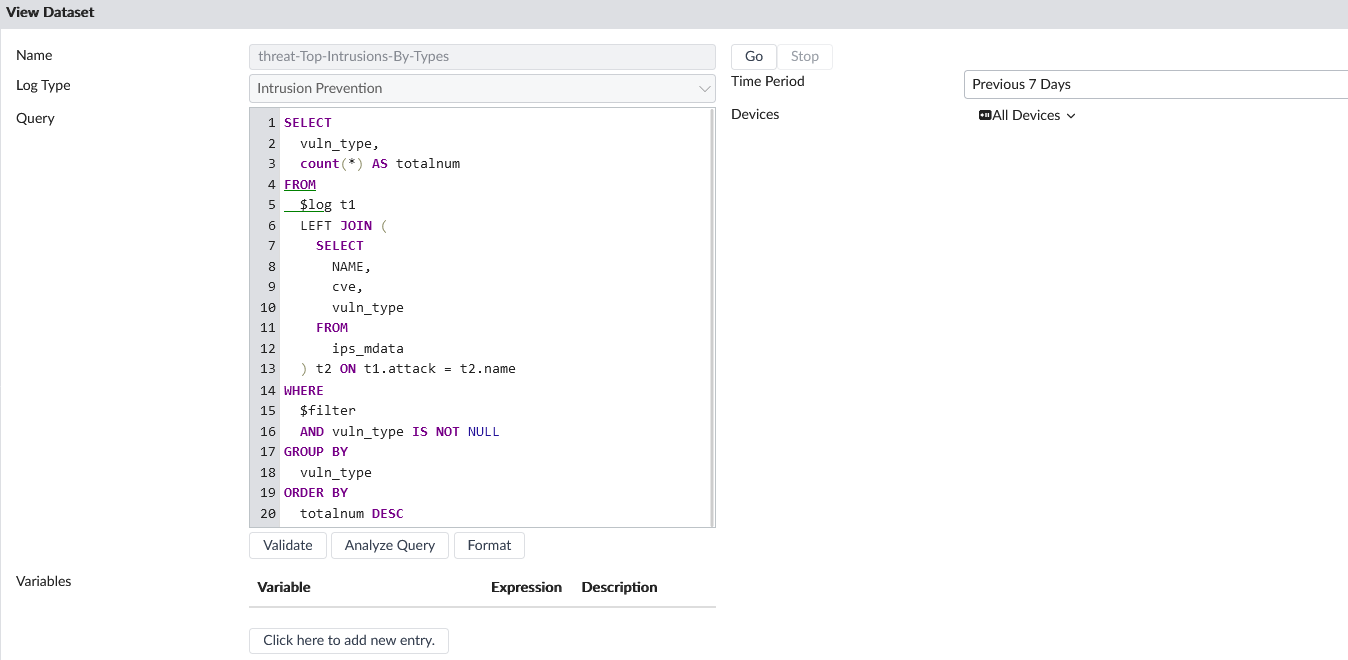Click line number 1 in editor gutter
Screen dimensions: 1348x660
tap(271, 123)
